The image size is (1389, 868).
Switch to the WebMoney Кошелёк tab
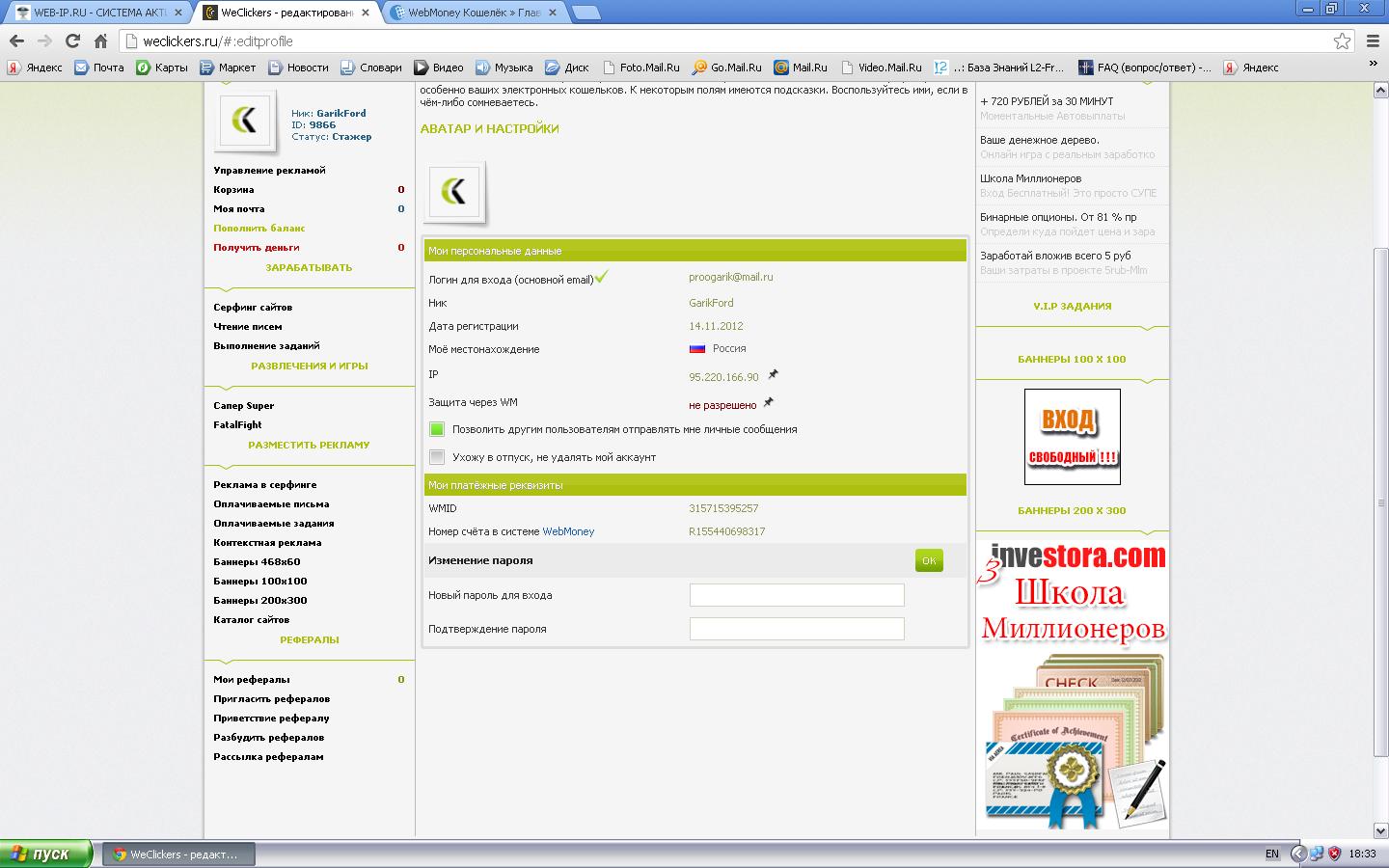(473, 13)
